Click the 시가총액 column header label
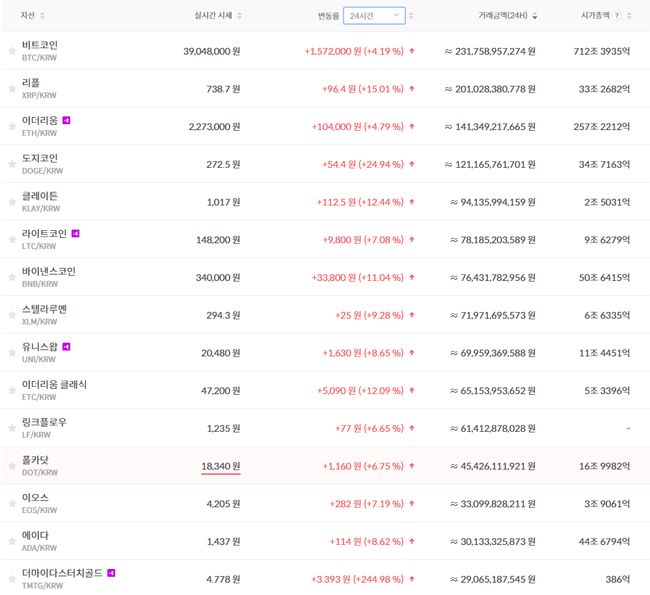This screenshot has width=650, height=595. point(595,16)
